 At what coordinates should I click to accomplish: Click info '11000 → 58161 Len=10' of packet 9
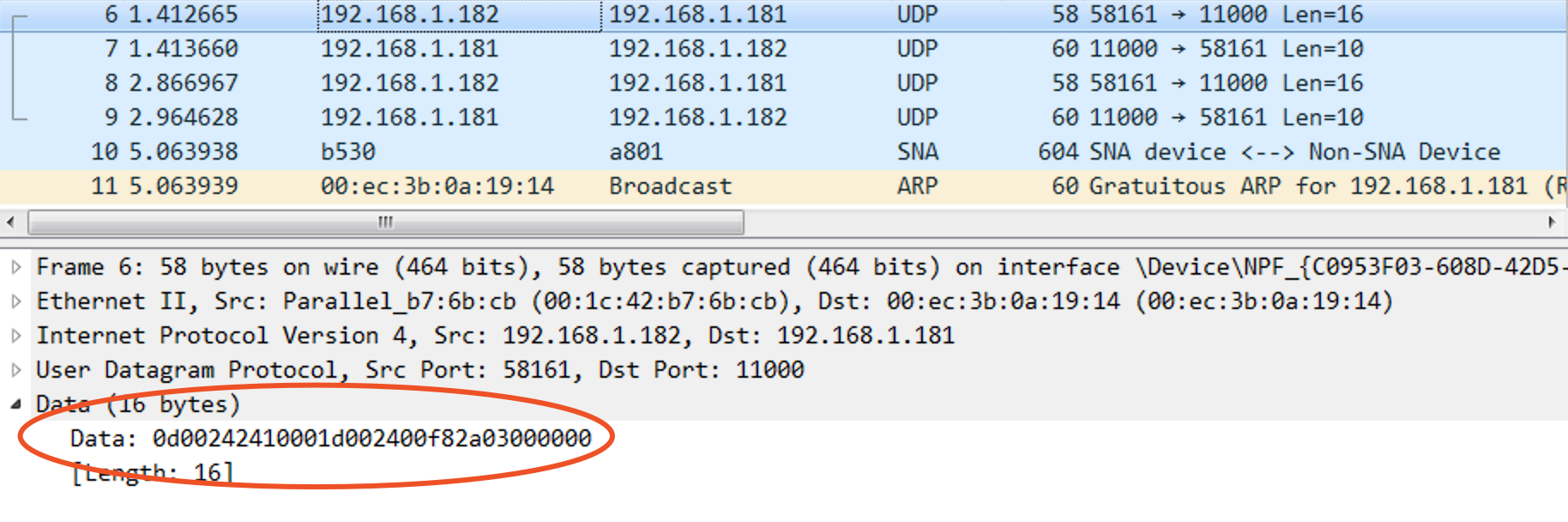1227,118
